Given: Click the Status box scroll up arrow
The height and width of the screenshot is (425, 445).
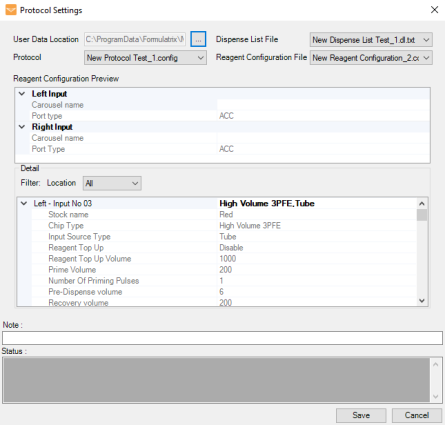Looking at the screenshot, I should pos(435,364).
